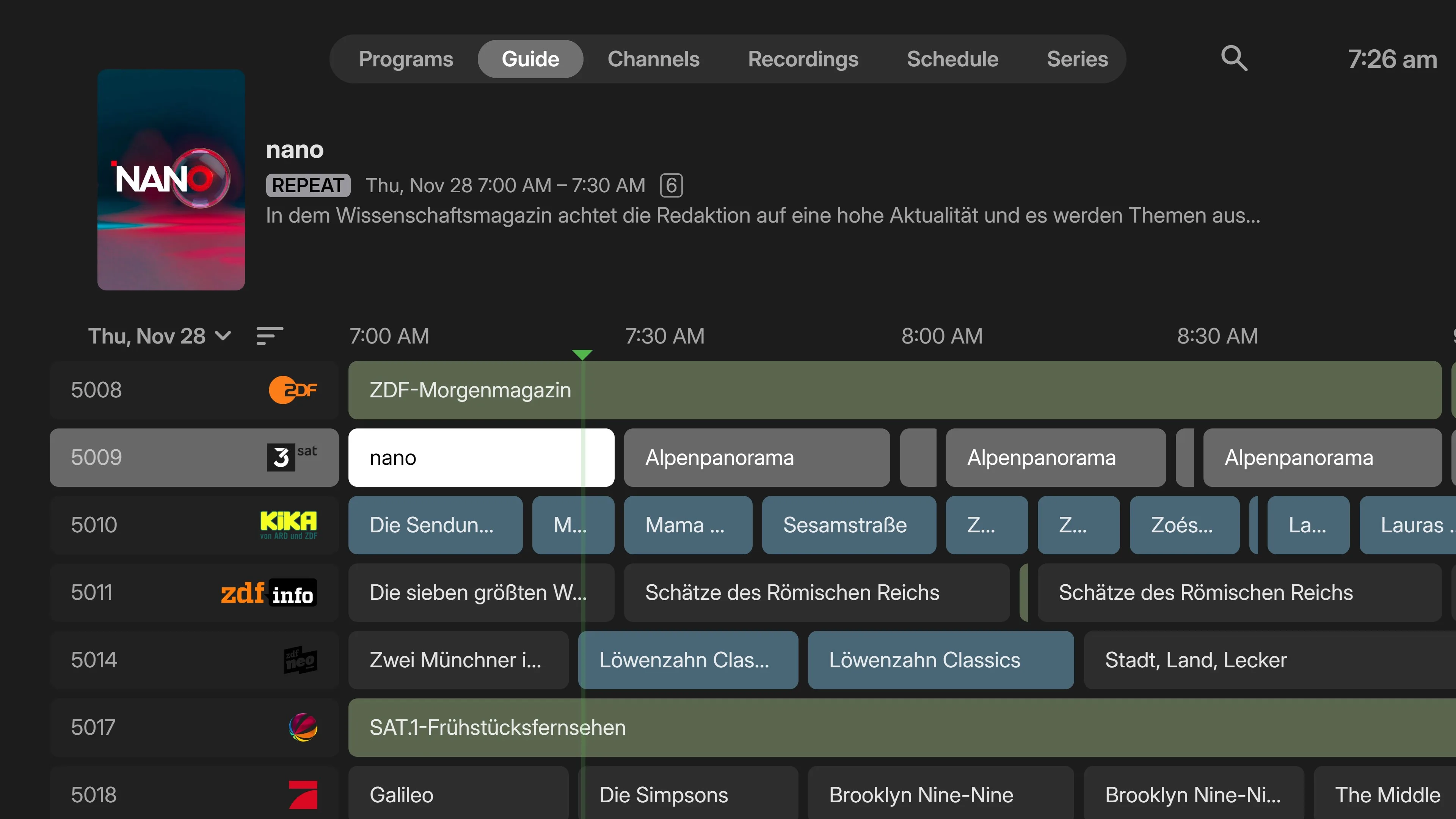Select the ZDFneo channel logo
Image resolution: width=1456 pixels, height=819 pixels.
(300, 660)
